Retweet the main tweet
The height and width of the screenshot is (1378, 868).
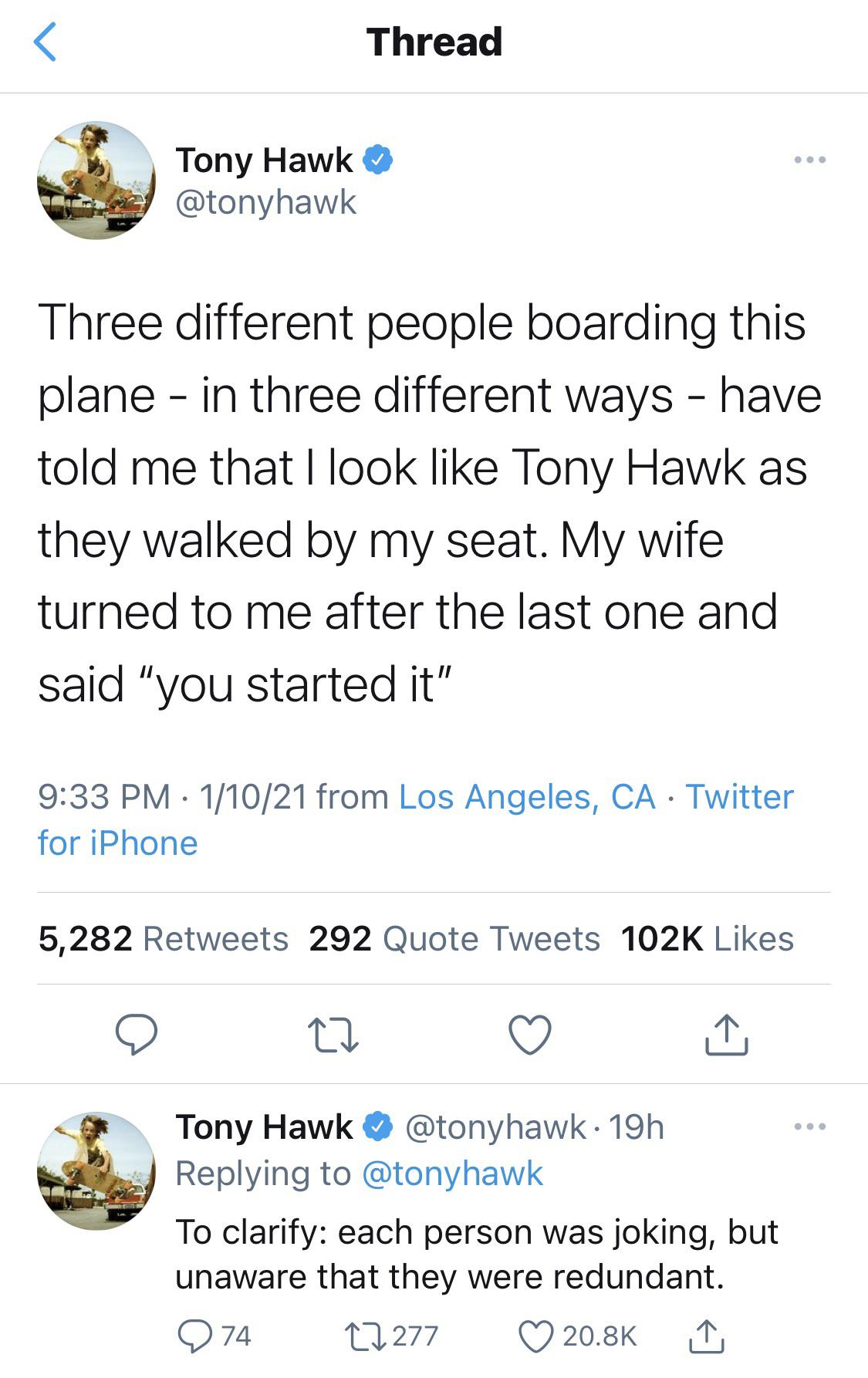(x=333, y=1035)
